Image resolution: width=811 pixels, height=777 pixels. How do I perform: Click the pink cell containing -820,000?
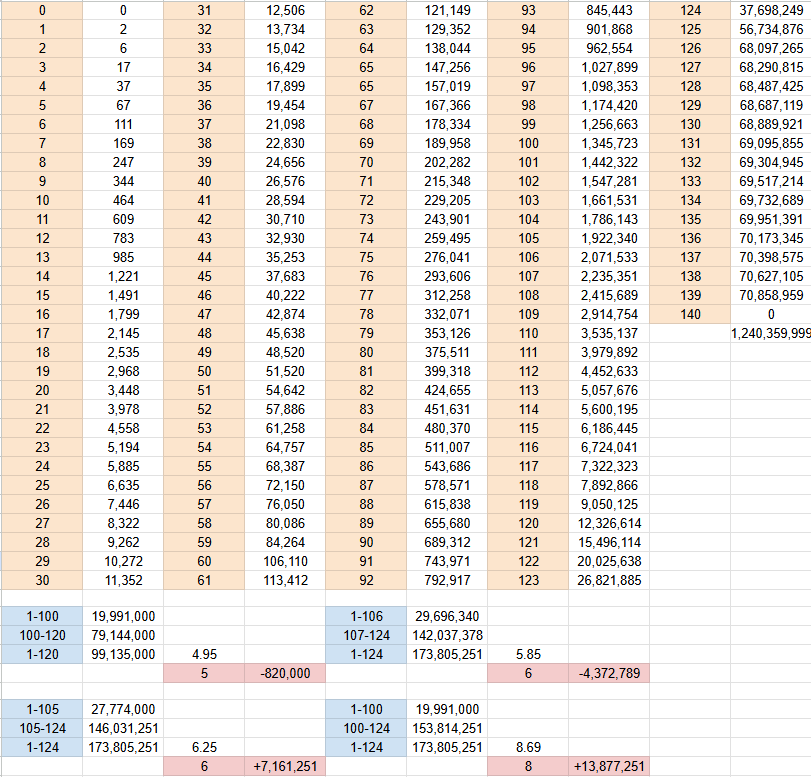pyautogui.click(x=285, y=673)
